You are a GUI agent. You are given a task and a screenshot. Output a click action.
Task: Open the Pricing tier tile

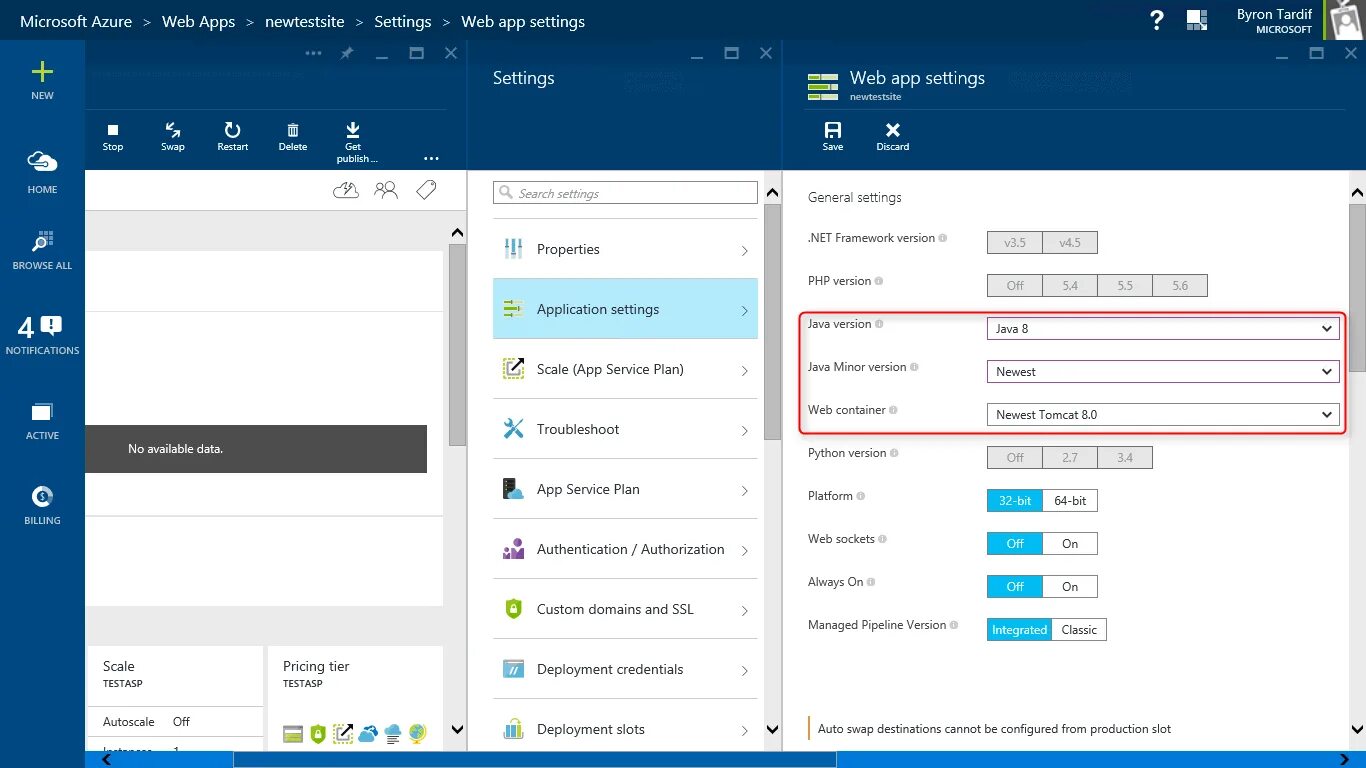(355, 698)
